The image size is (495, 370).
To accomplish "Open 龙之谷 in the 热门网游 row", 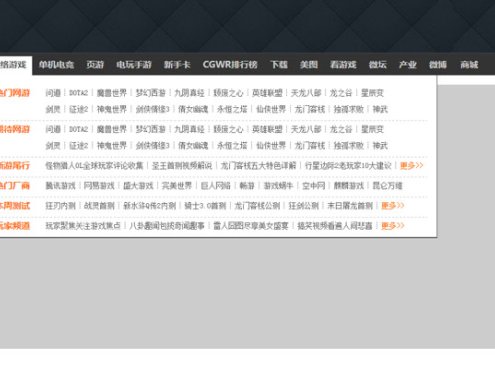I will click(x=341, y=93).
